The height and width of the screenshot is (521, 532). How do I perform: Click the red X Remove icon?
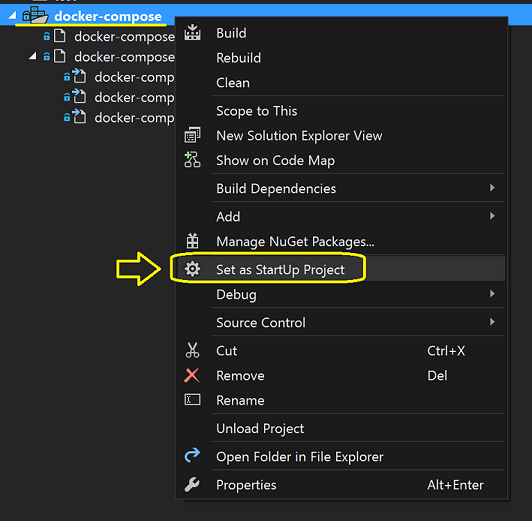[x=192, y=375]
